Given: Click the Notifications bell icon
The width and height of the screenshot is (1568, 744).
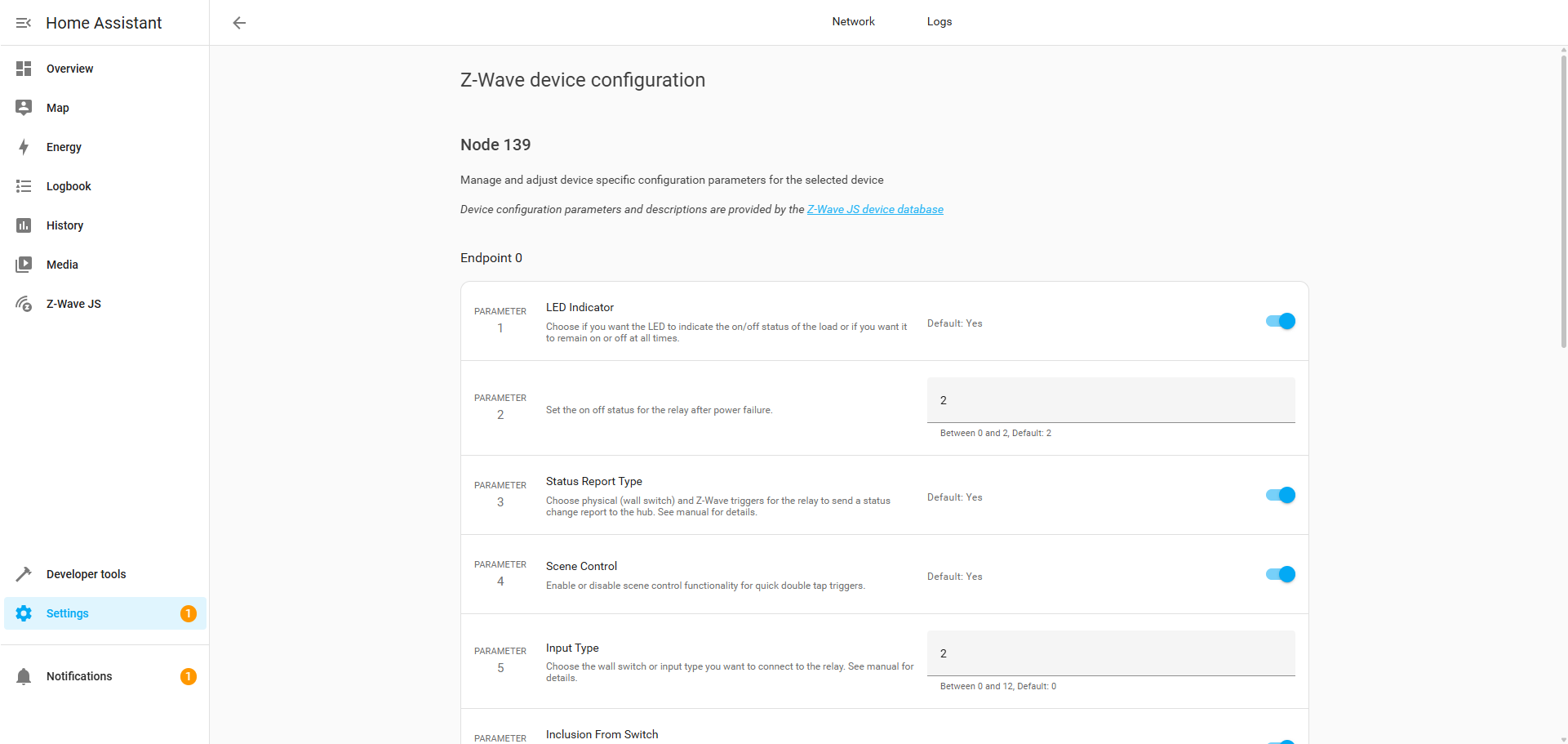Looking at the screenshot, I should coord(24,676).
